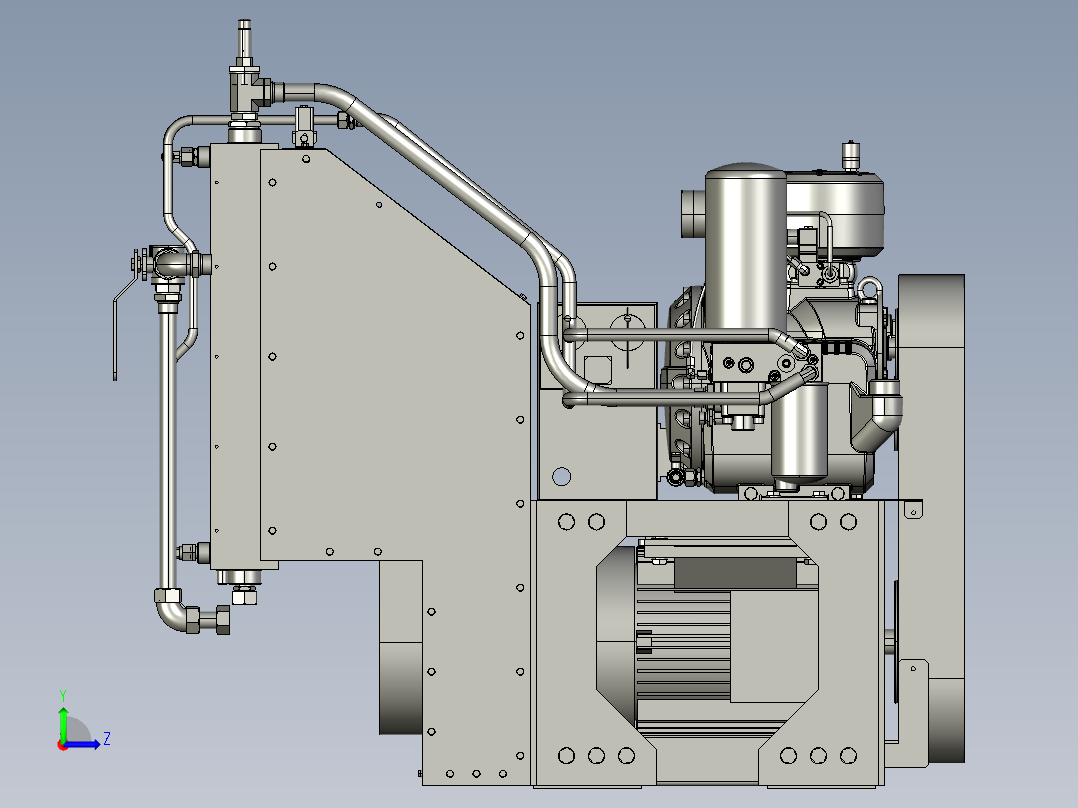The height and width of the screenshot is (808, 1078).
Task: Click the red origin dot of the axis triad
Action: 62,746
